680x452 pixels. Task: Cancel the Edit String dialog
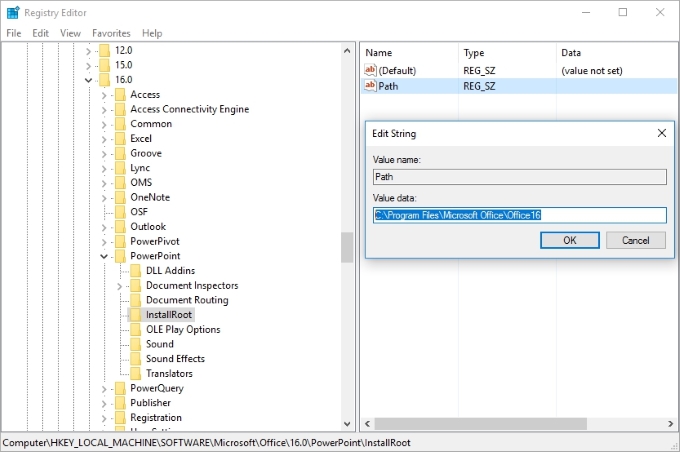click(x=635, y=240)
